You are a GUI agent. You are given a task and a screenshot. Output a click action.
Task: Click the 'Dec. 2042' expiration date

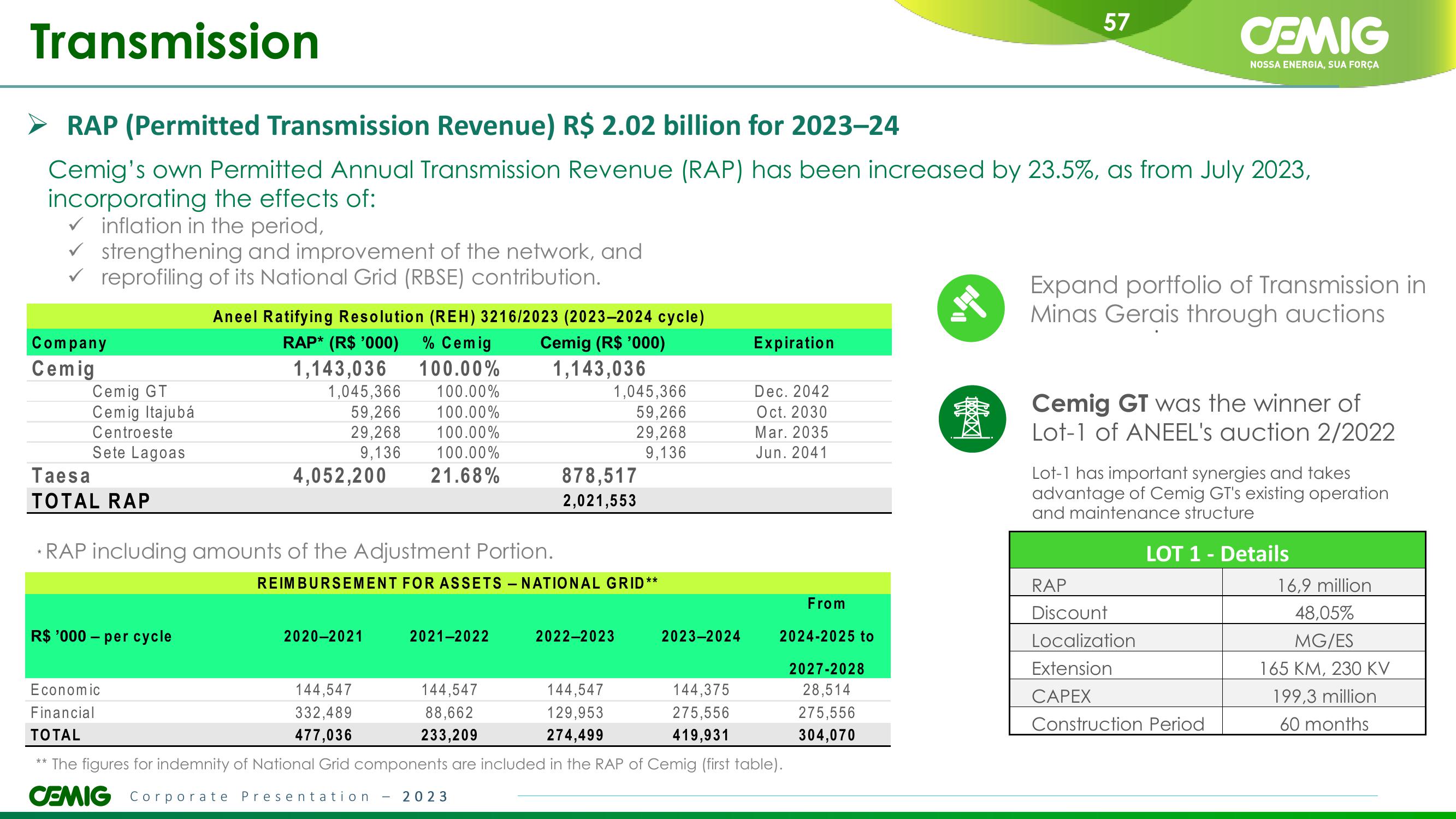(791, 391)
